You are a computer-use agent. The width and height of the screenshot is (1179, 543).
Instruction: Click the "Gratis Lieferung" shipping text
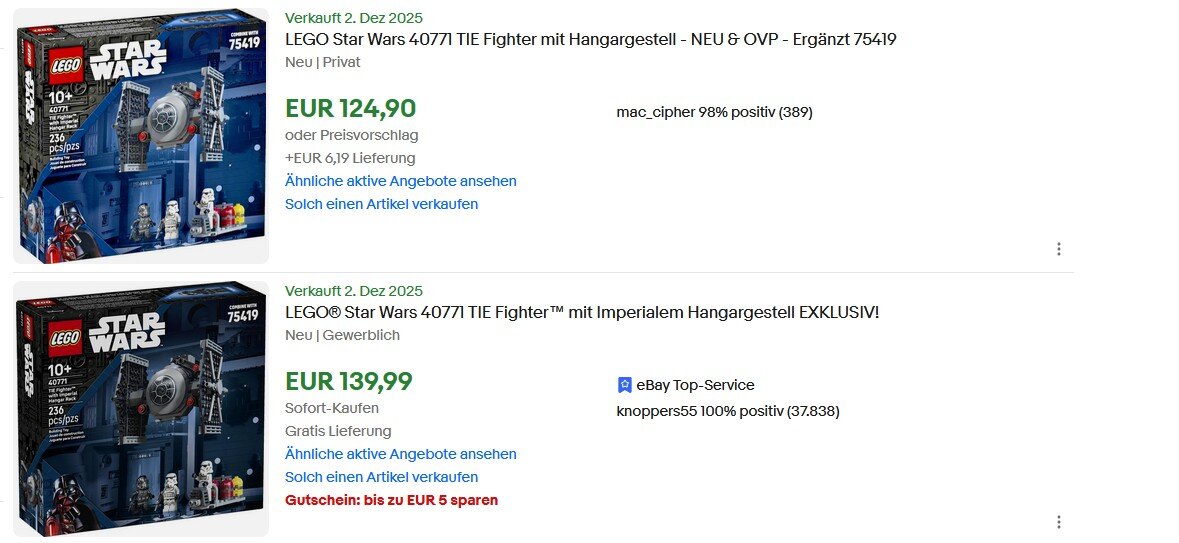pos(338,431)
